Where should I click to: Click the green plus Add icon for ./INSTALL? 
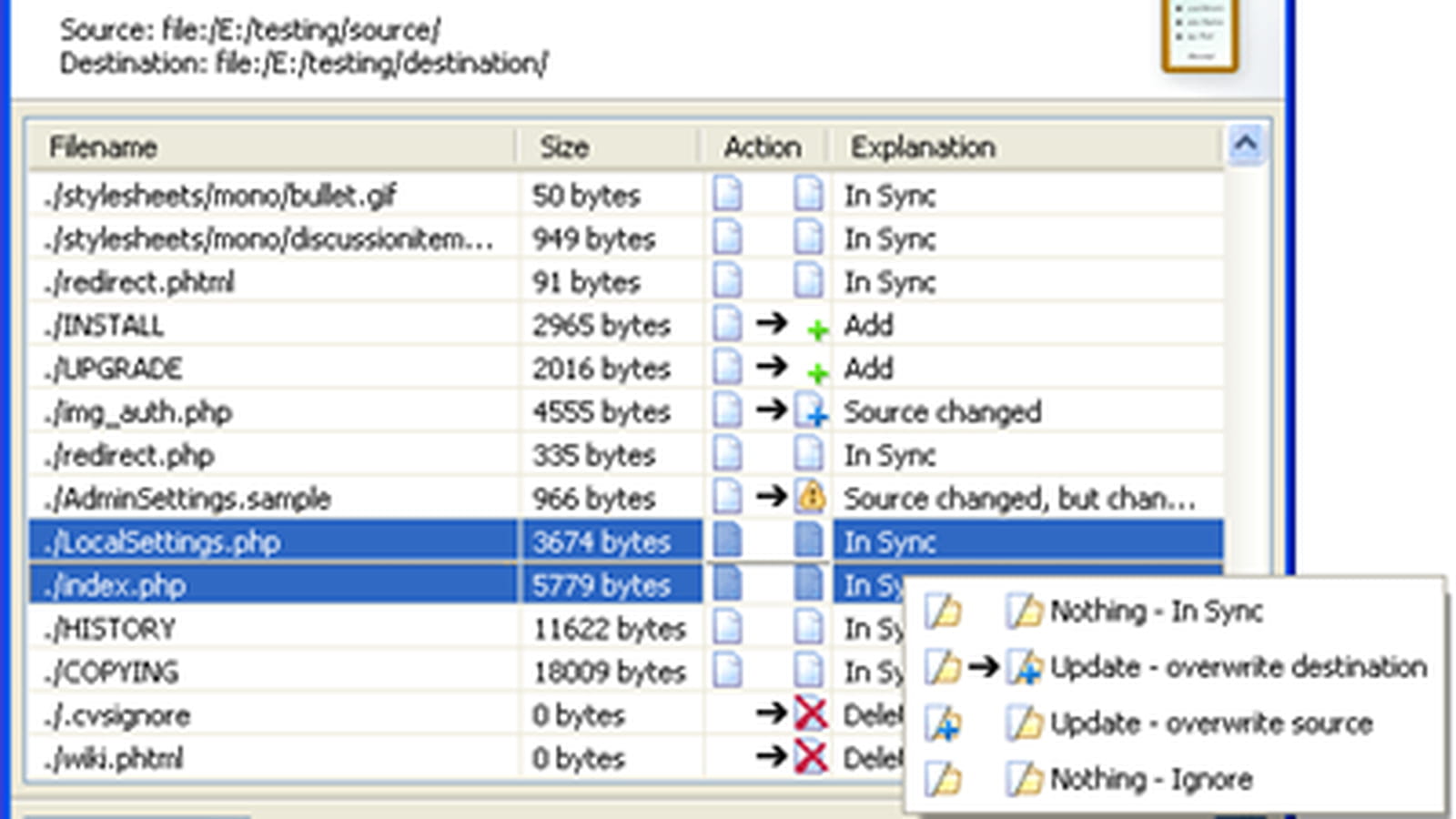817,329
